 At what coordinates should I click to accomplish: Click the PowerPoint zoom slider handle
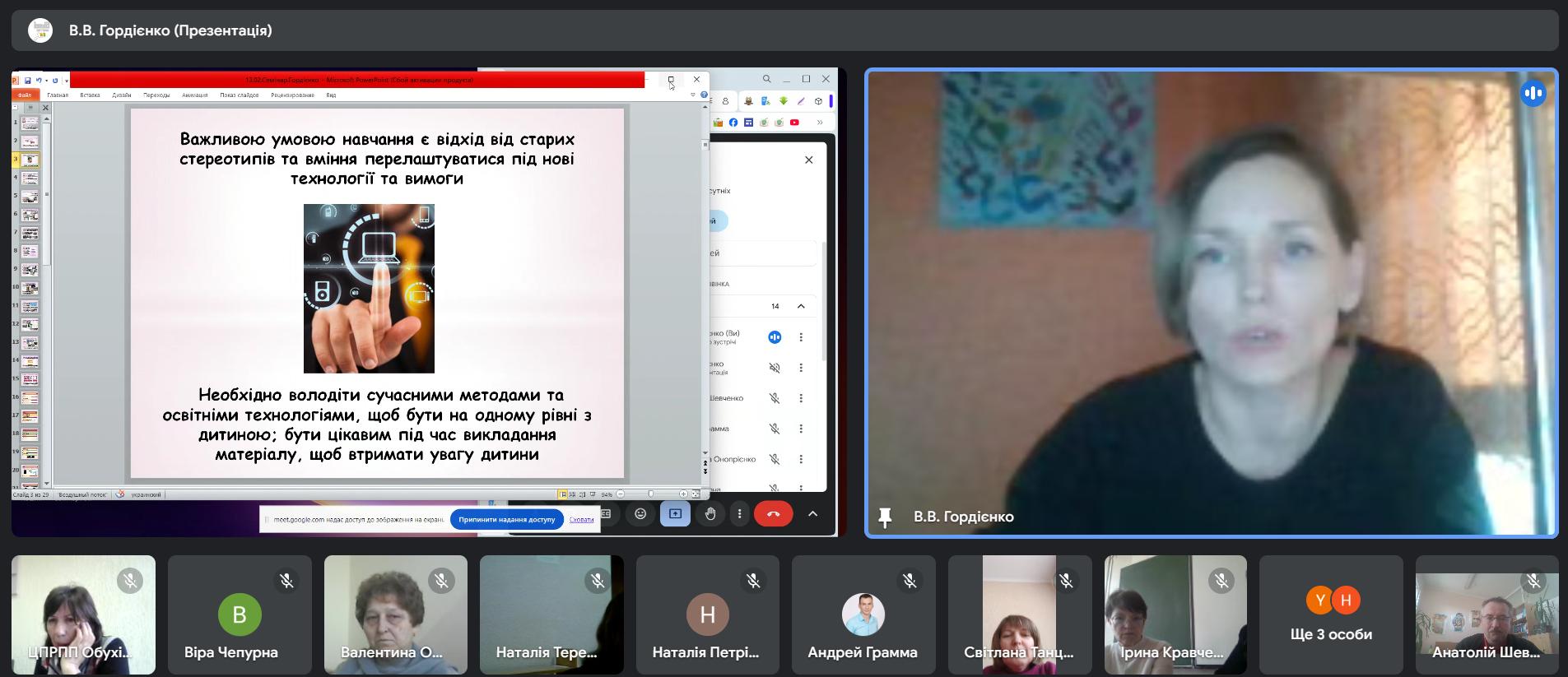[650, 494]
